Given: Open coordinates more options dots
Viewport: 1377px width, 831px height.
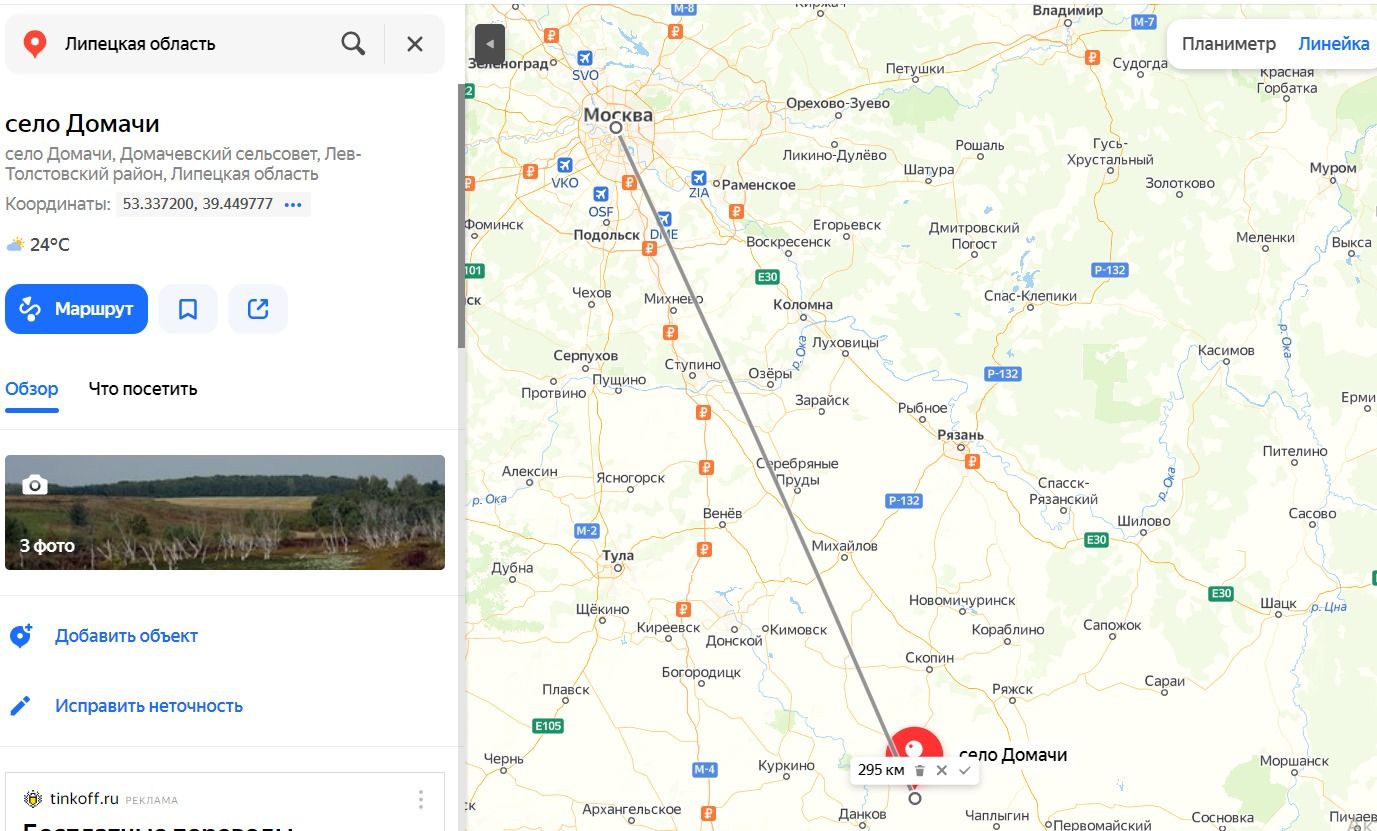Looking at the screenshot, I should pos(293,204).
